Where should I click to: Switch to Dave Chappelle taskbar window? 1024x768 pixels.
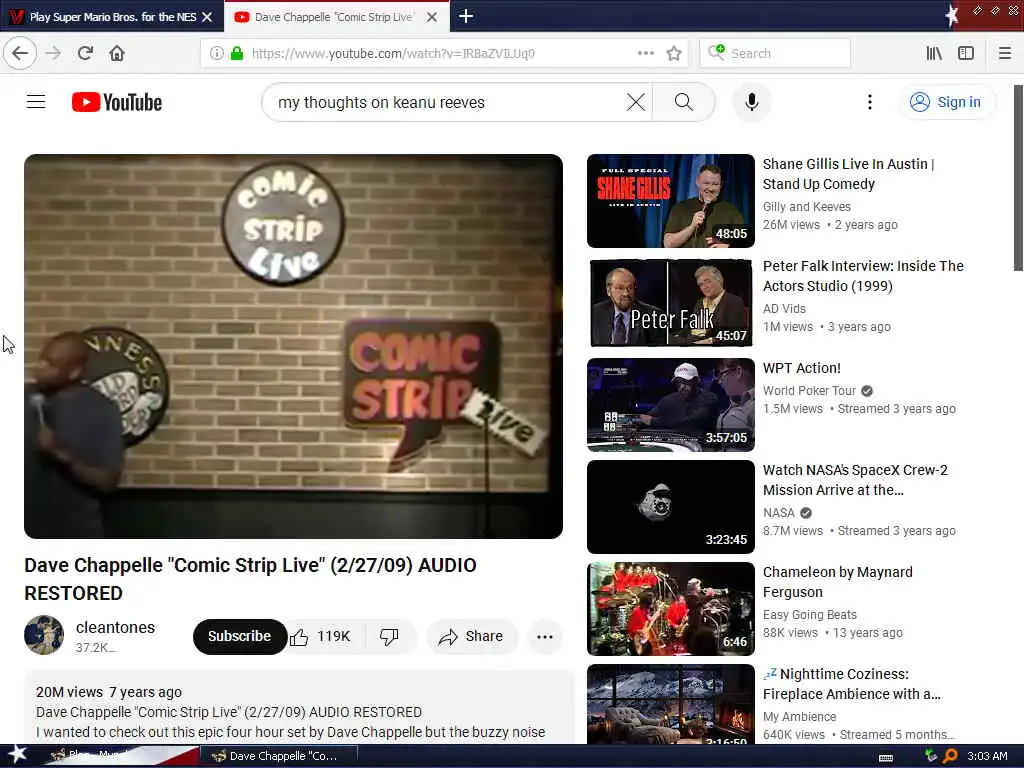278,756
